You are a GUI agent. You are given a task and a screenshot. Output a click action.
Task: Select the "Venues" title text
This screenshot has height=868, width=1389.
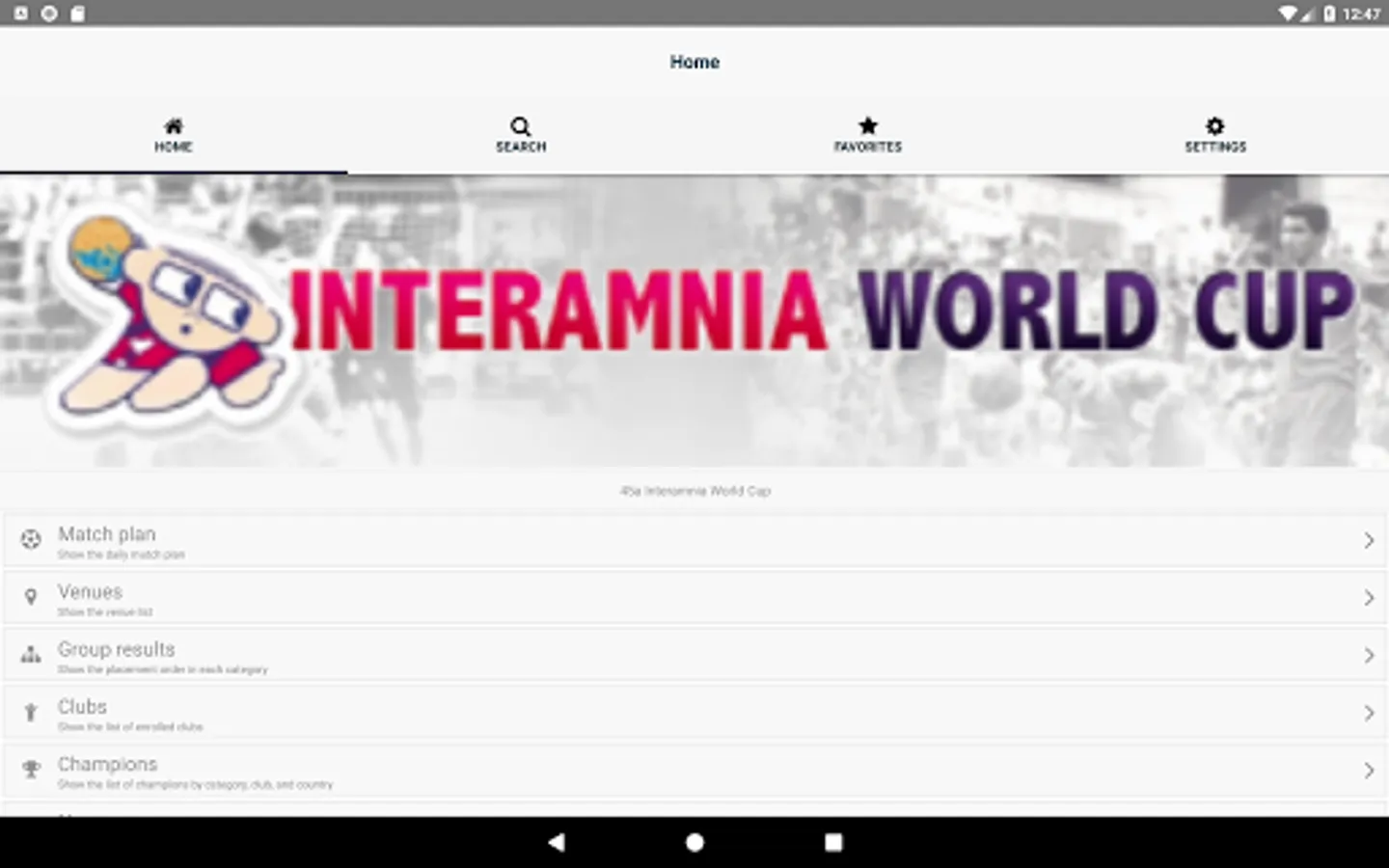pos(90,591)
